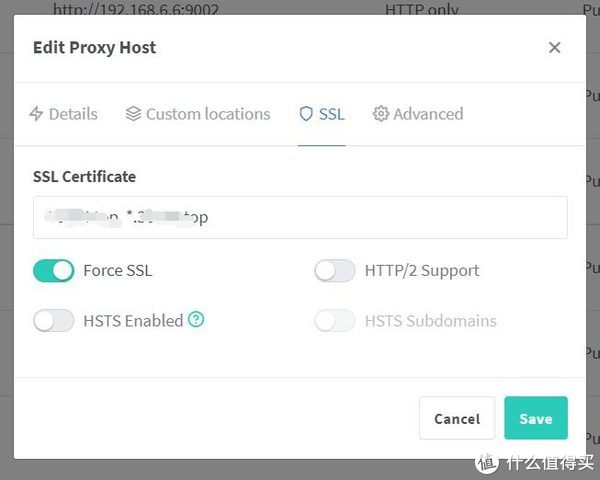Screen dimensions: 600x480
Task: Close the Edit Proxy Host dialog
Action: pos(555,47)
